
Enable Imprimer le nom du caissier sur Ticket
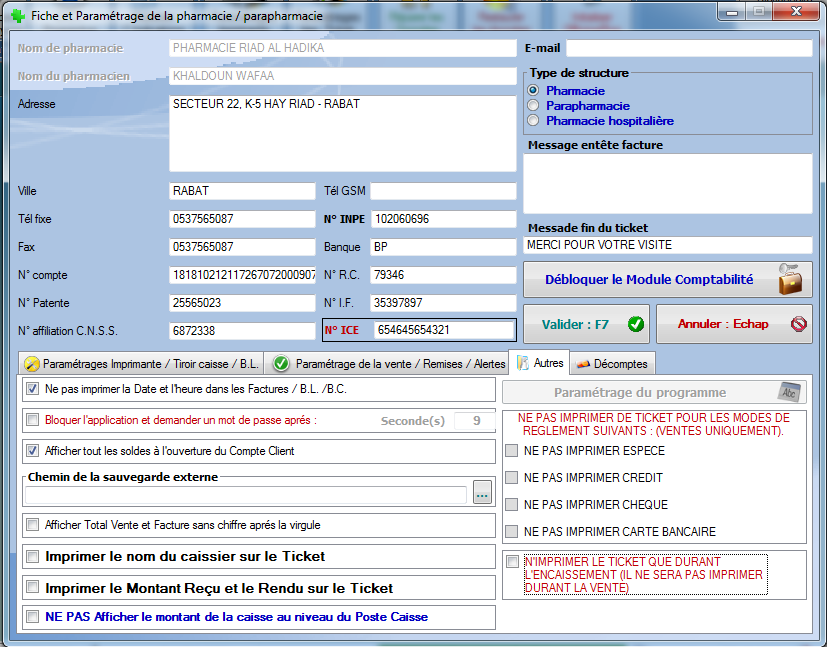pyautogui.click(x=33, y=556)
